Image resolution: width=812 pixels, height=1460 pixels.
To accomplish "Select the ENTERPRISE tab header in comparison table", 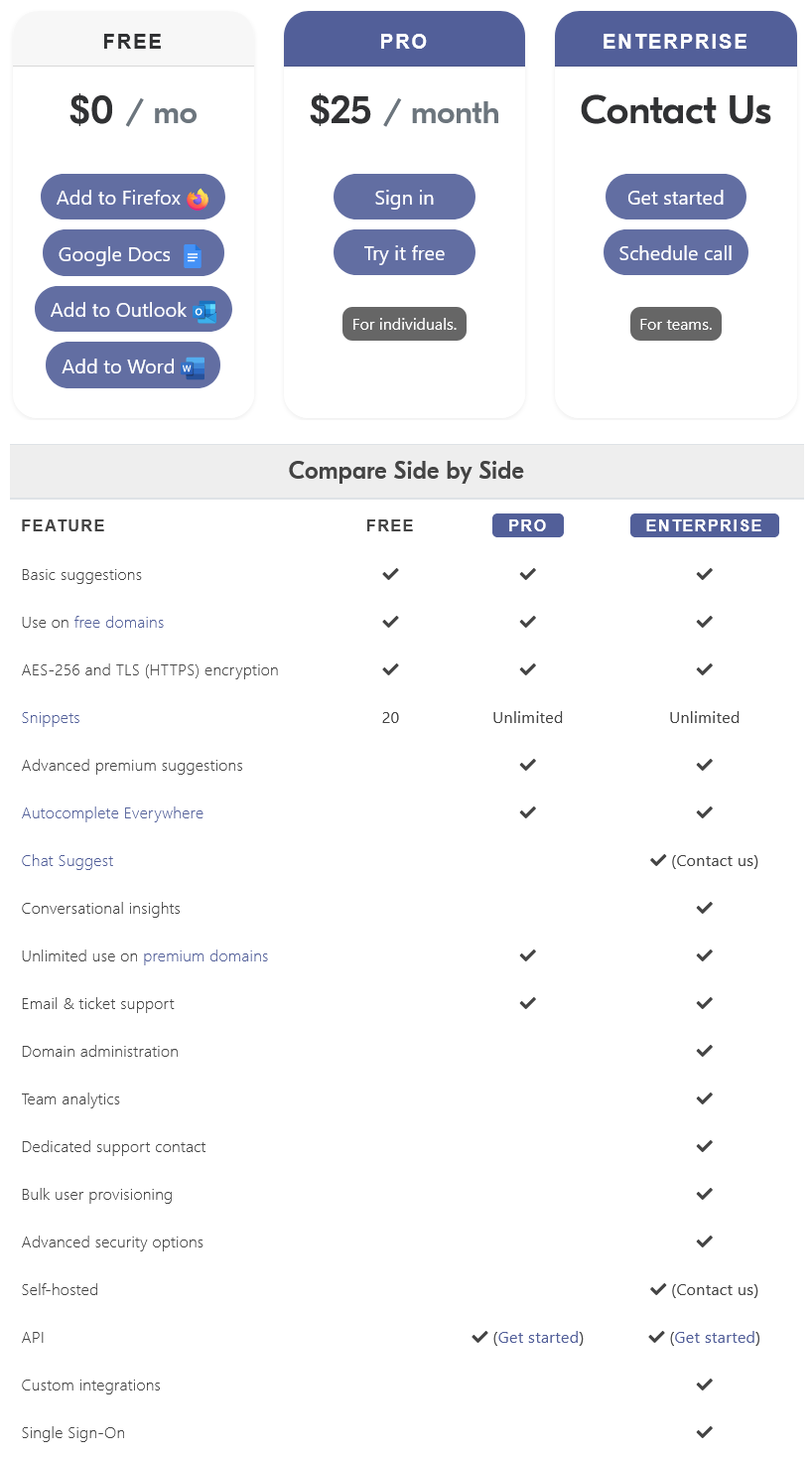I will coord(704,525).
